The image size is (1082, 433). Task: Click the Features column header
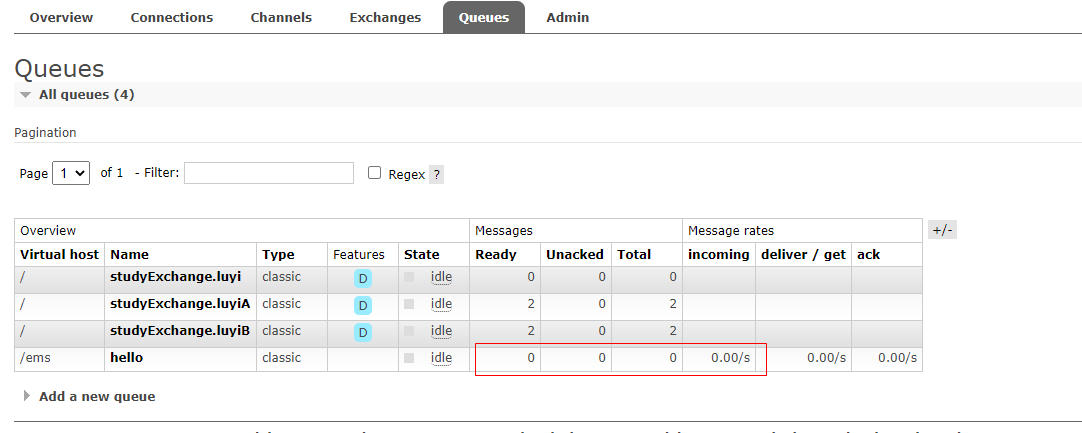coord(358,254)
